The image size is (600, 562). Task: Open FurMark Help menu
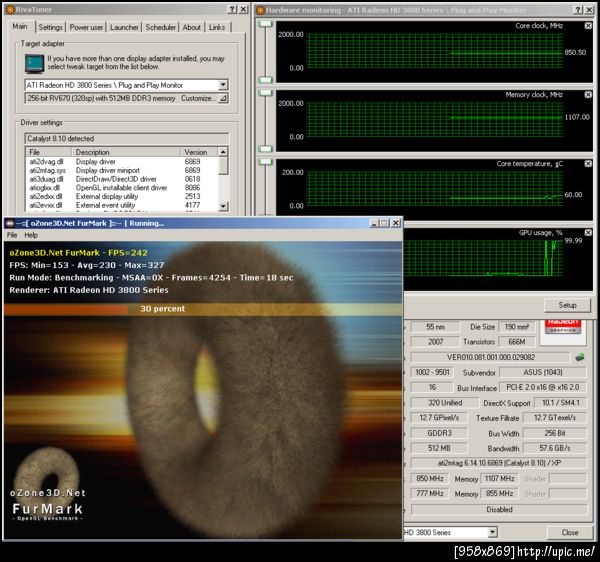(x=31, y=235)
